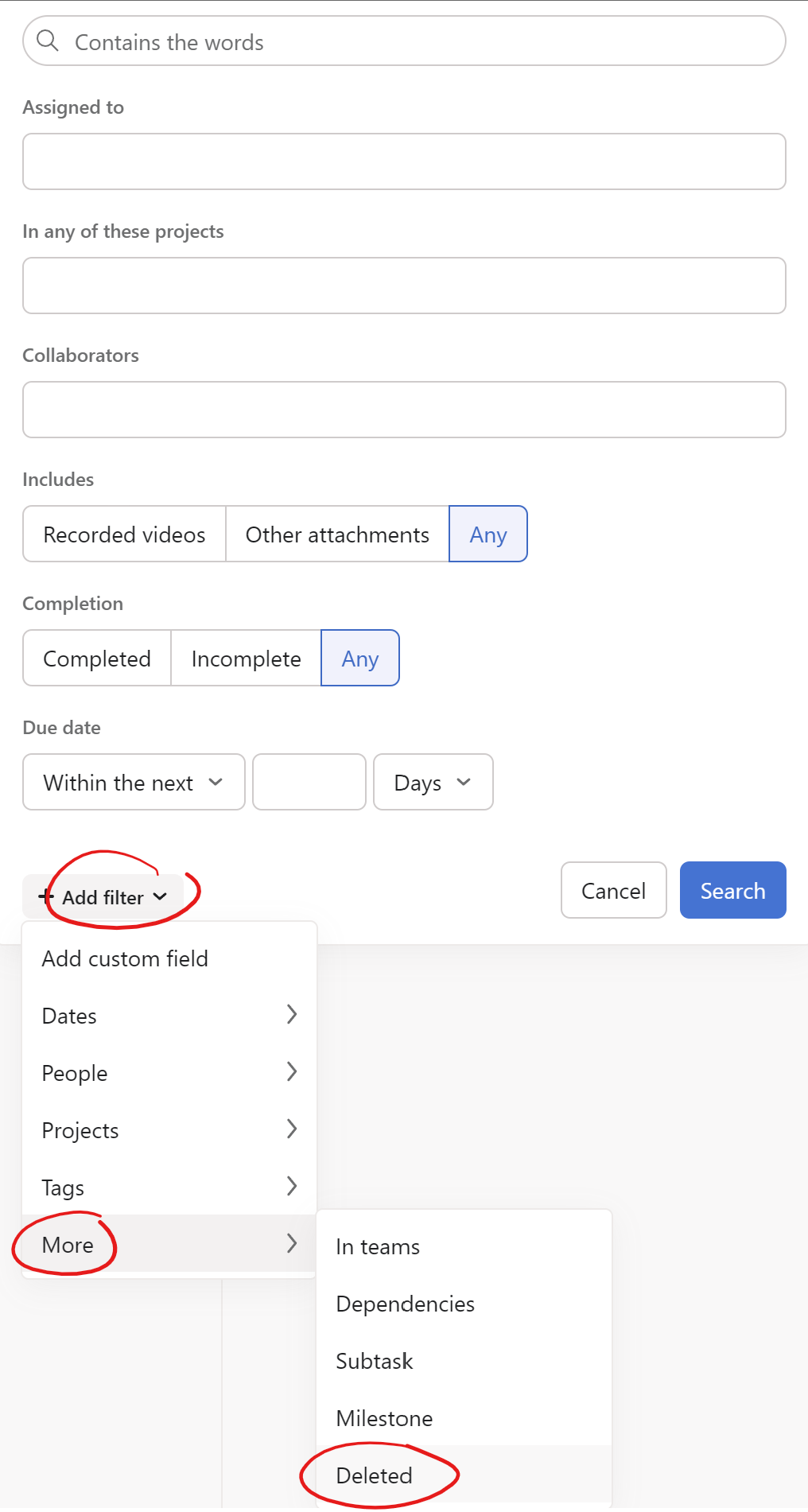
Task: Expand the People submenu chevron
Action: (291, 1072)
